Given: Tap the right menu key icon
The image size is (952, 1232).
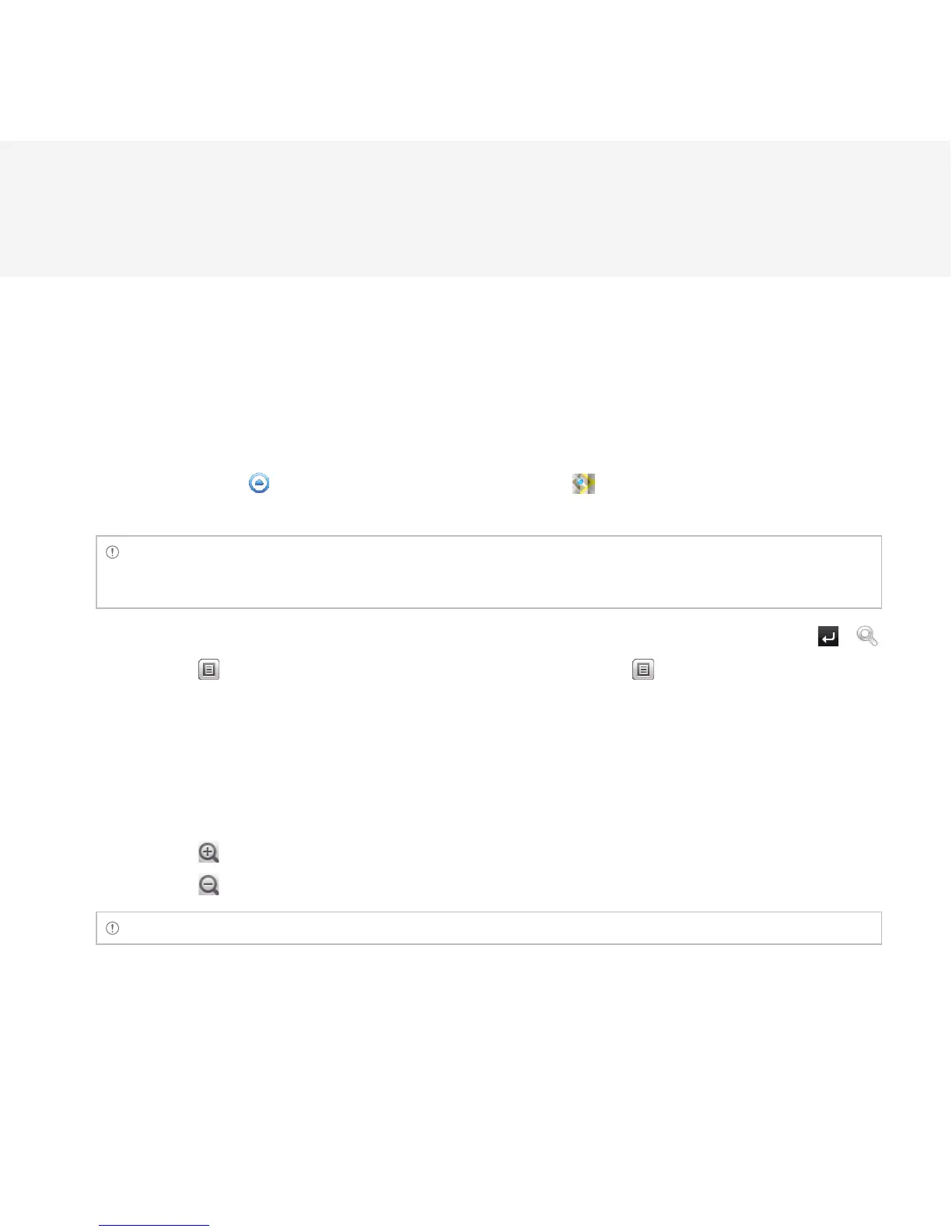Looking at the screenshot, I should click(x=643, y=670).
